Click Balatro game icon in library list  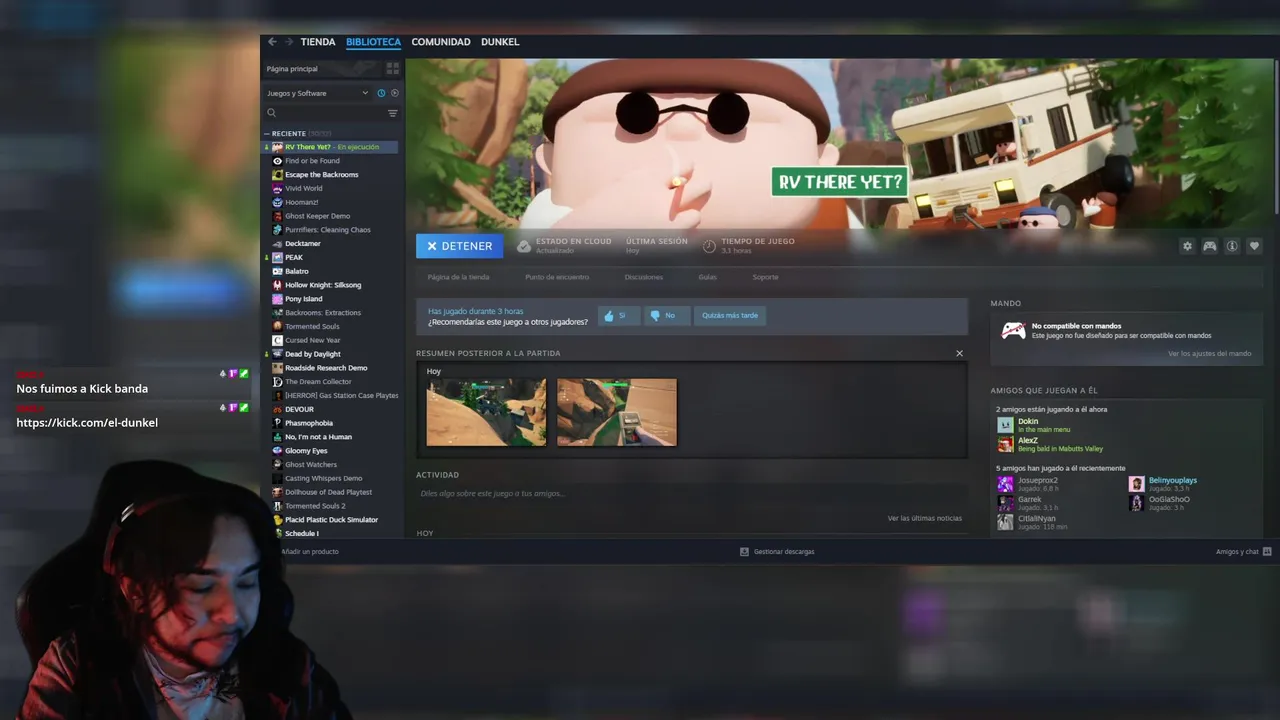click(277, 271)
